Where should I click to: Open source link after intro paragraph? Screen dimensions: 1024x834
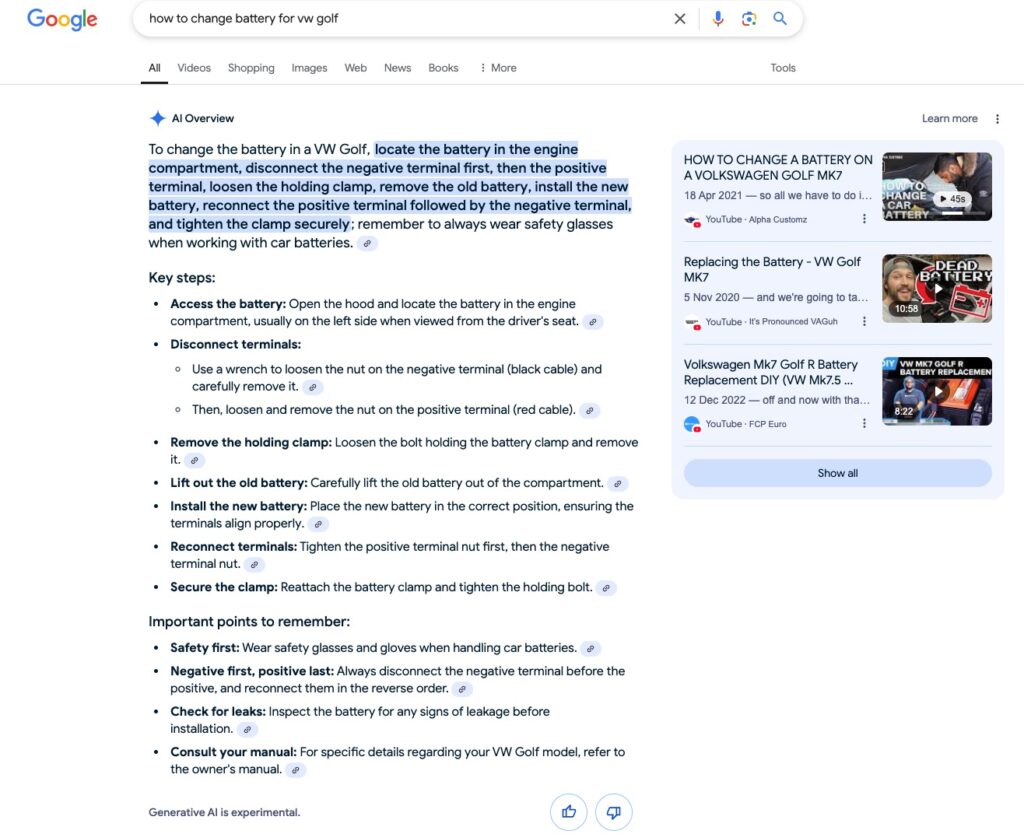point(368,244)
